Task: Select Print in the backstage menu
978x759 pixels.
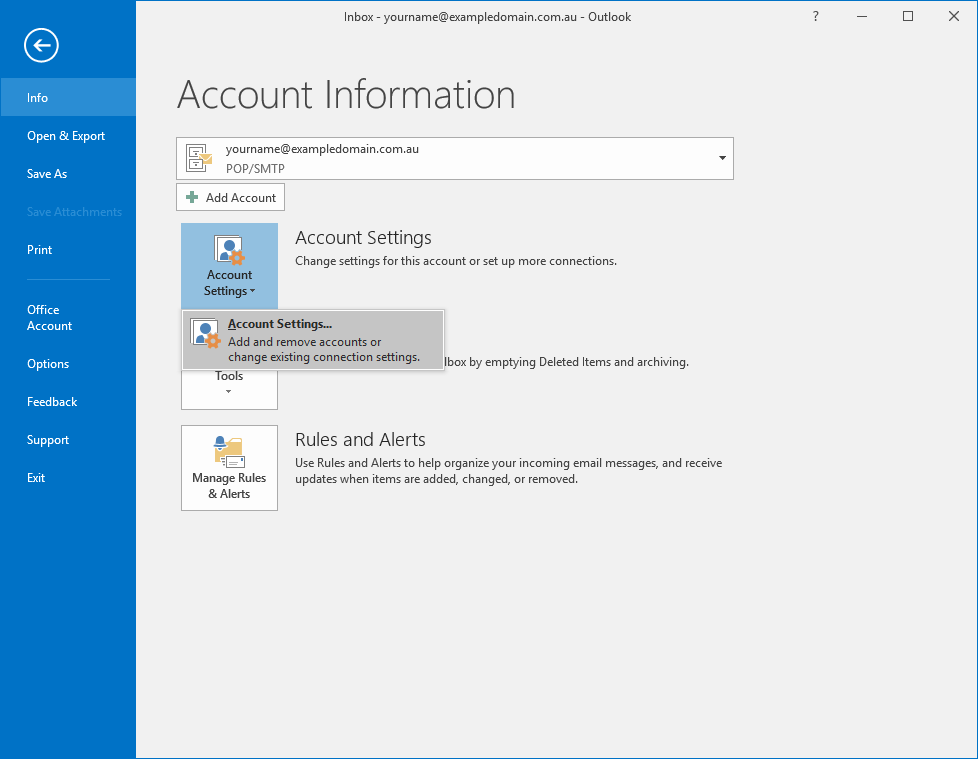Action: click(40, 250)
